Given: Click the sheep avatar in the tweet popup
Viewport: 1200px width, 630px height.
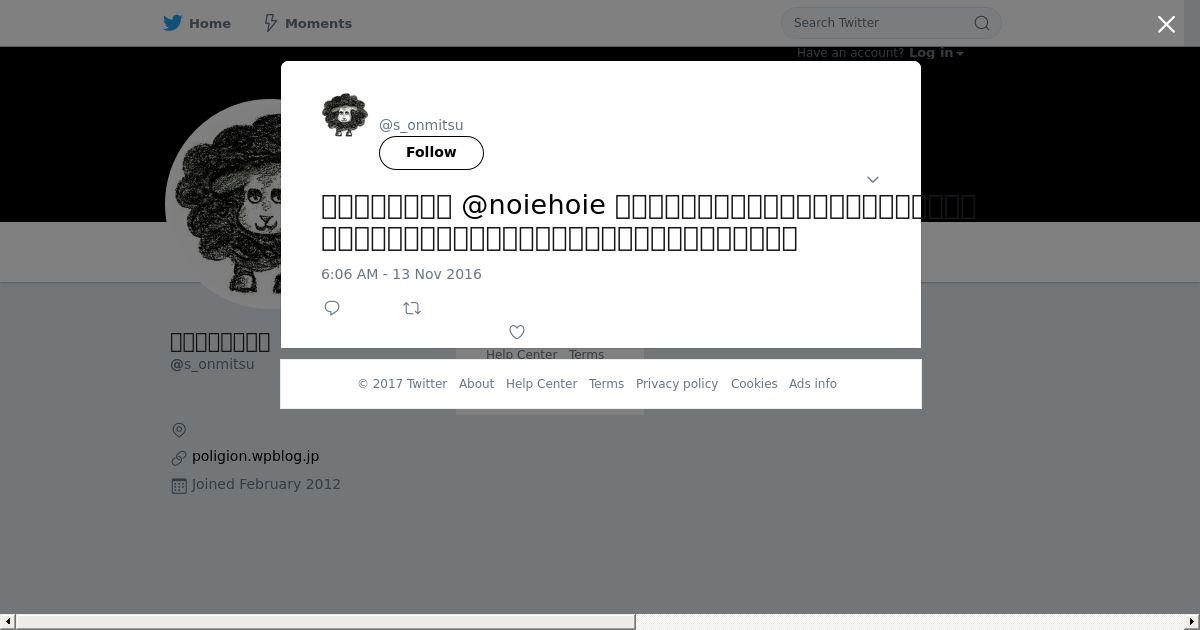Looking at the screenshot, I should [x=345, y=116].
